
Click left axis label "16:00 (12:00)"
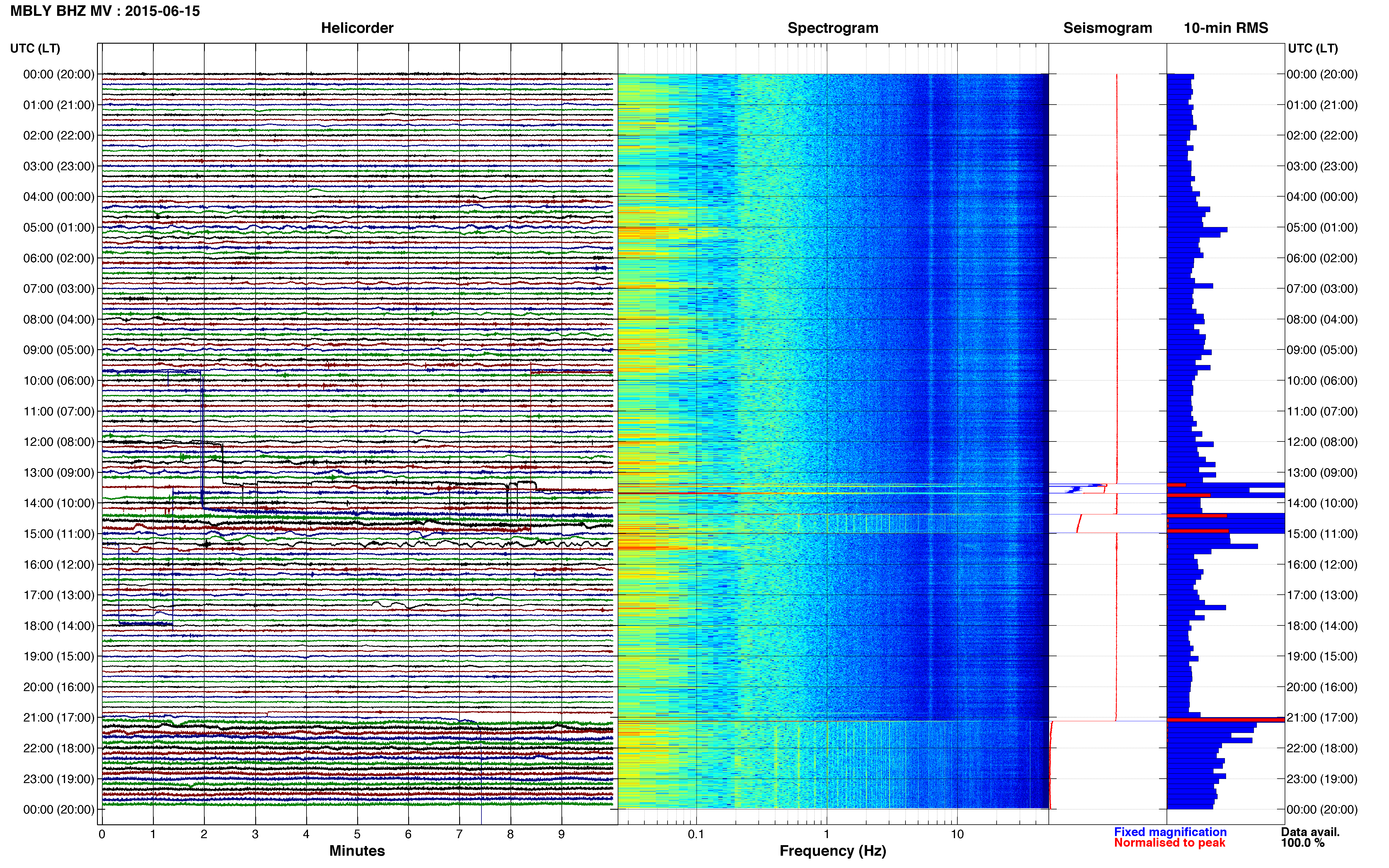point(59,564)
